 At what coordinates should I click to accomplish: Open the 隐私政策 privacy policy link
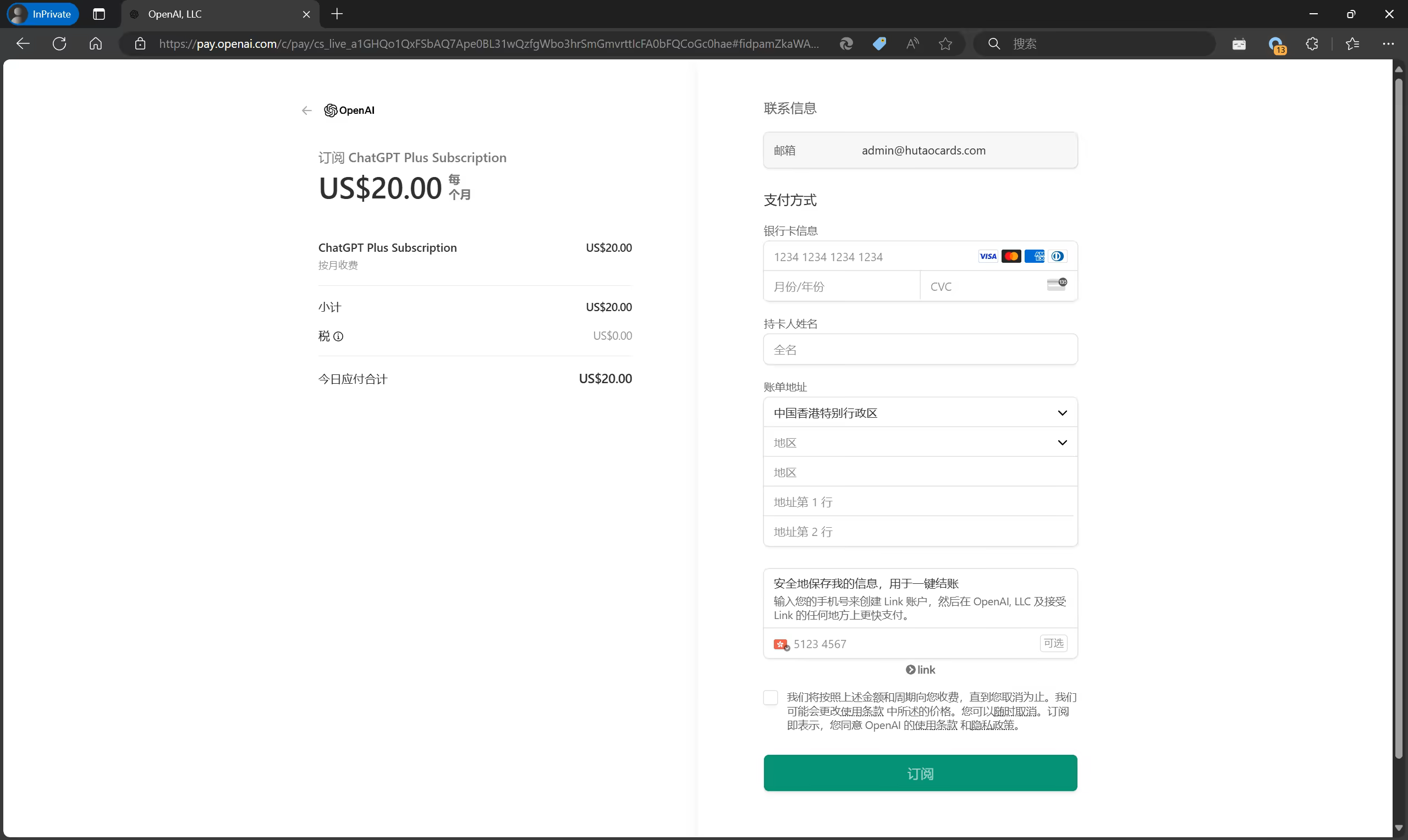tap(992, 726)
